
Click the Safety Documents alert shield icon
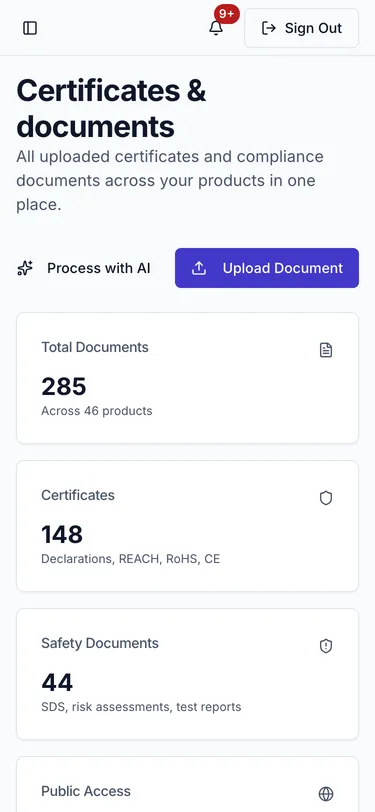coord(326,646)
